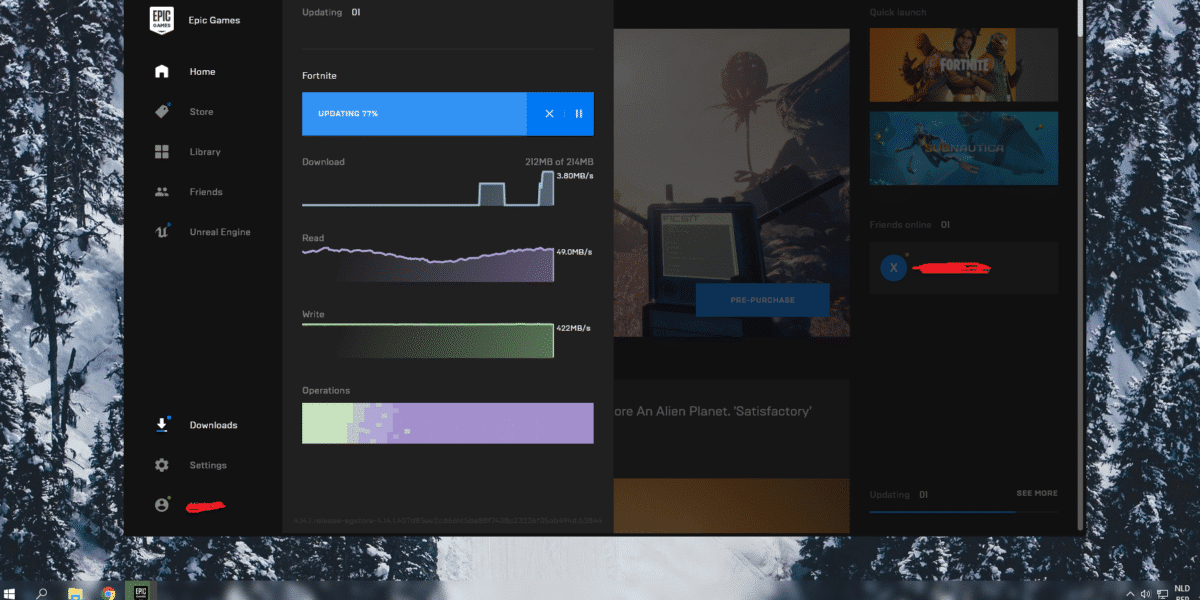The width and height of the screenshot is (1200, 600).
Task: Click the '49.0MB/s' read rate
Action: click(575, 252)
